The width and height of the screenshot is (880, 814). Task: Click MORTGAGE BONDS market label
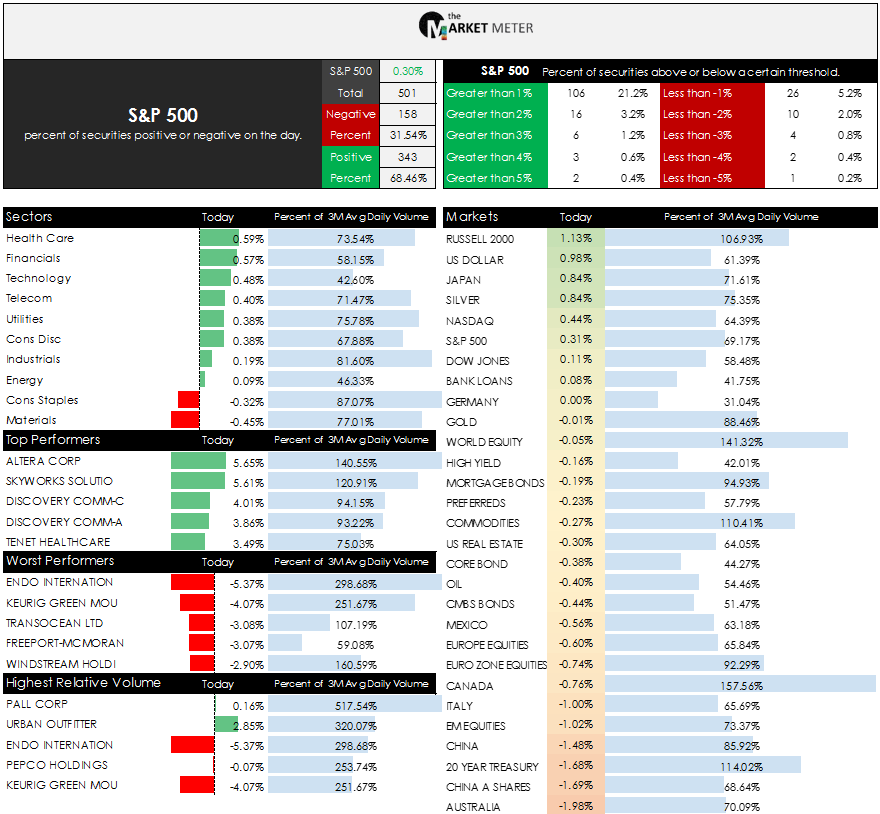pyautogui.click(x=495, y=483)
